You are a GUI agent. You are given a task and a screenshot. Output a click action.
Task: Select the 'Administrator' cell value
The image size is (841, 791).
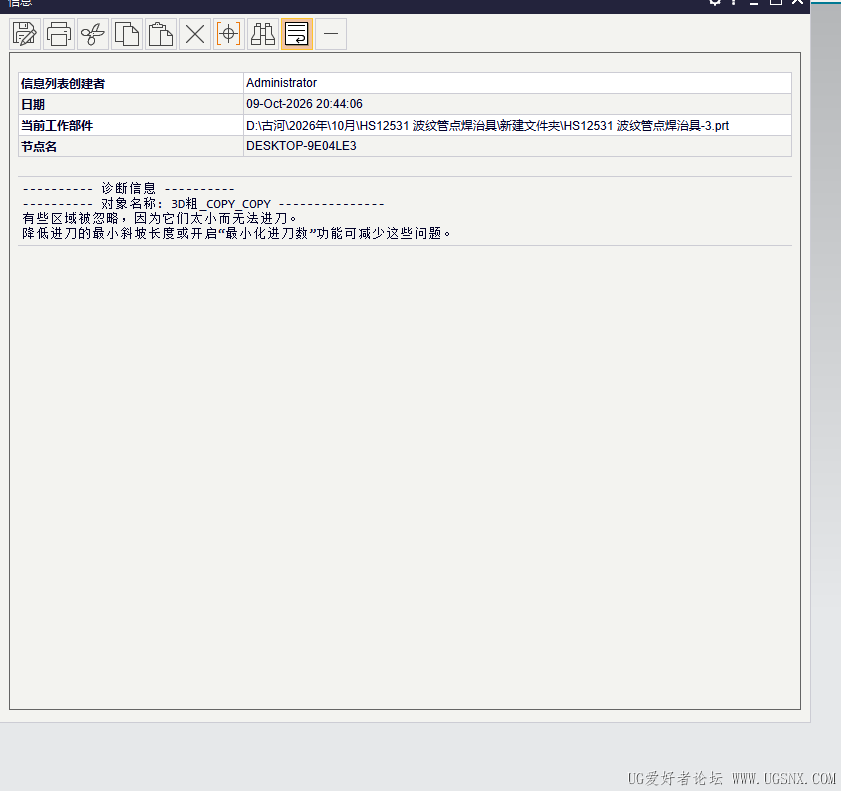click(x=281, y=83)
